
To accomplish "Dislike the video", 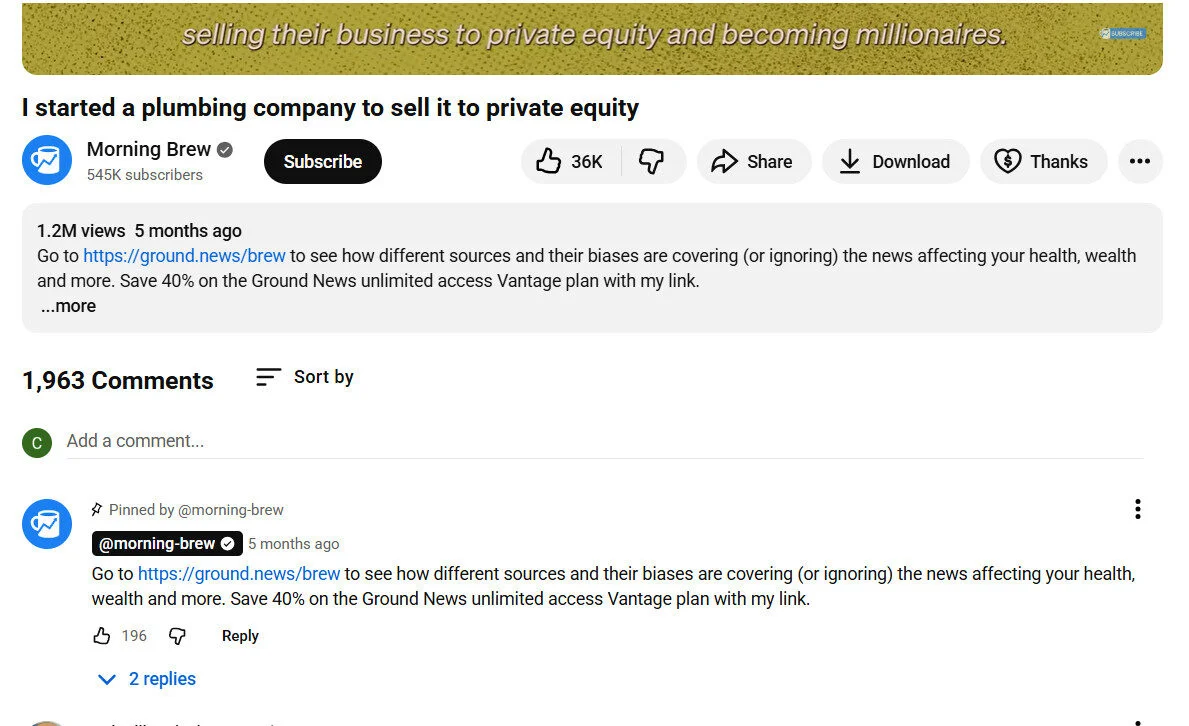I will (654, 161).
